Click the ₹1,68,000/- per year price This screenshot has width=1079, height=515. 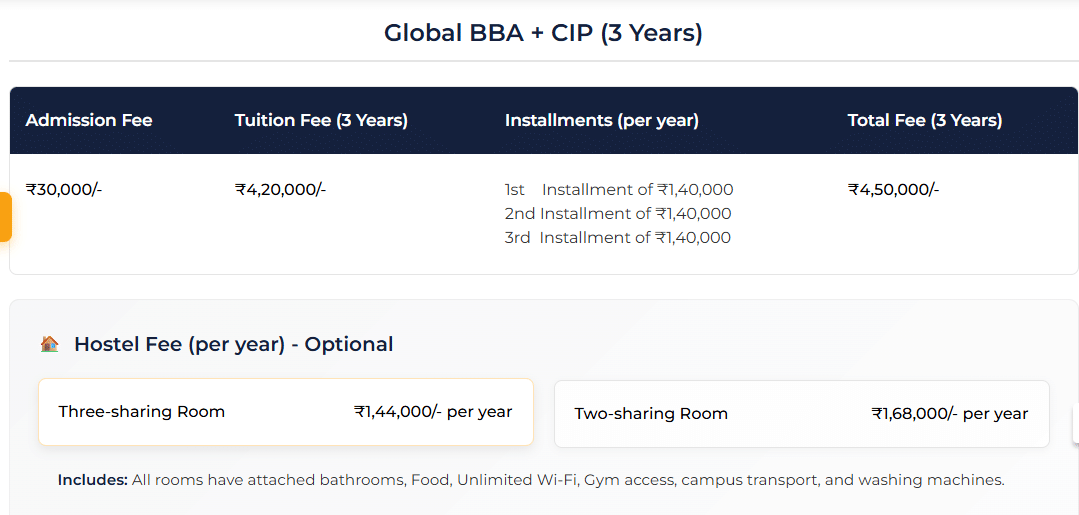click(949, 413)
